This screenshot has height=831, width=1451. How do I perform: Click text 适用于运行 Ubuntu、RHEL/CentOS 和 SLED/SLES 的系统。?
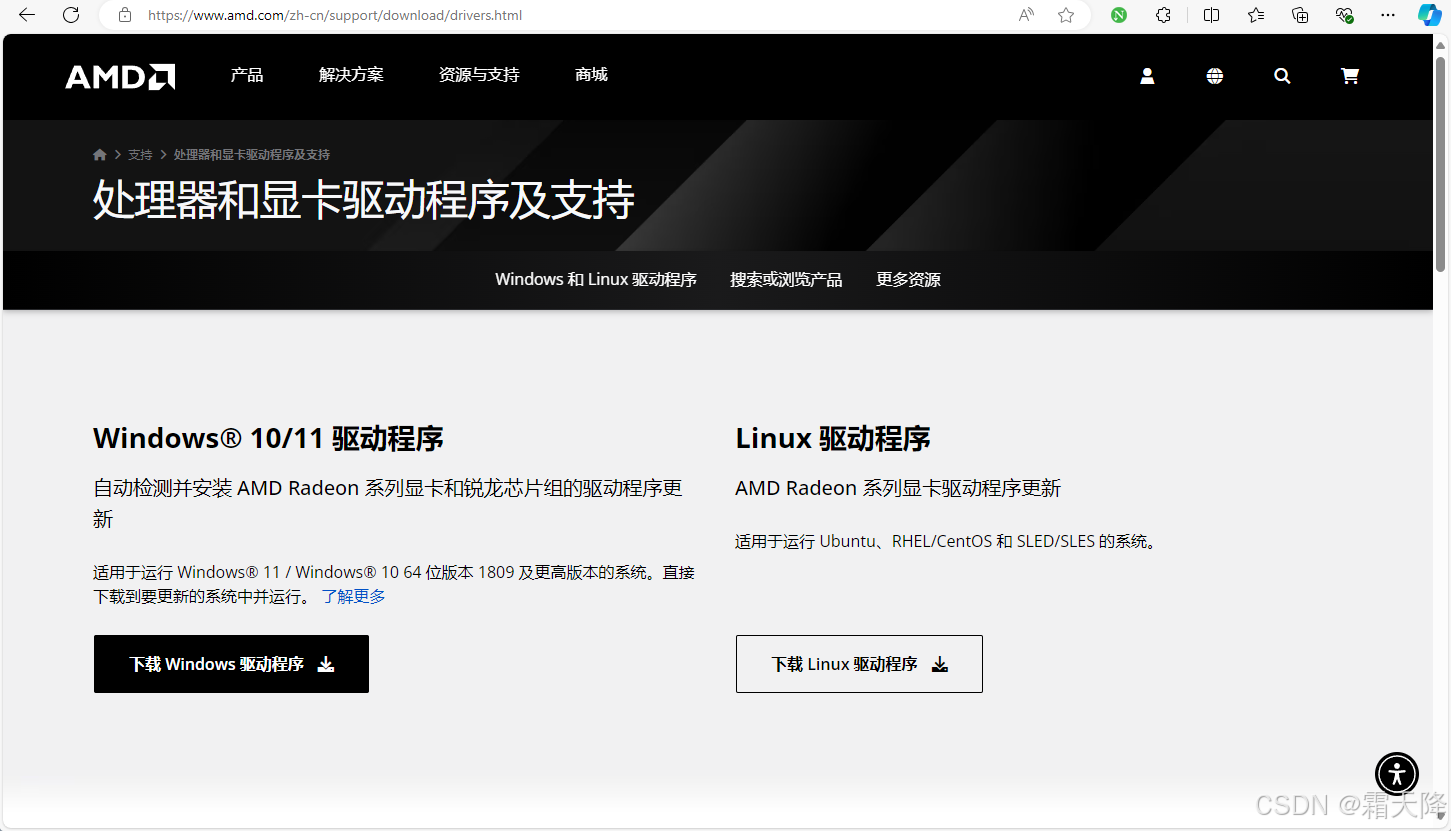[946, 542]
